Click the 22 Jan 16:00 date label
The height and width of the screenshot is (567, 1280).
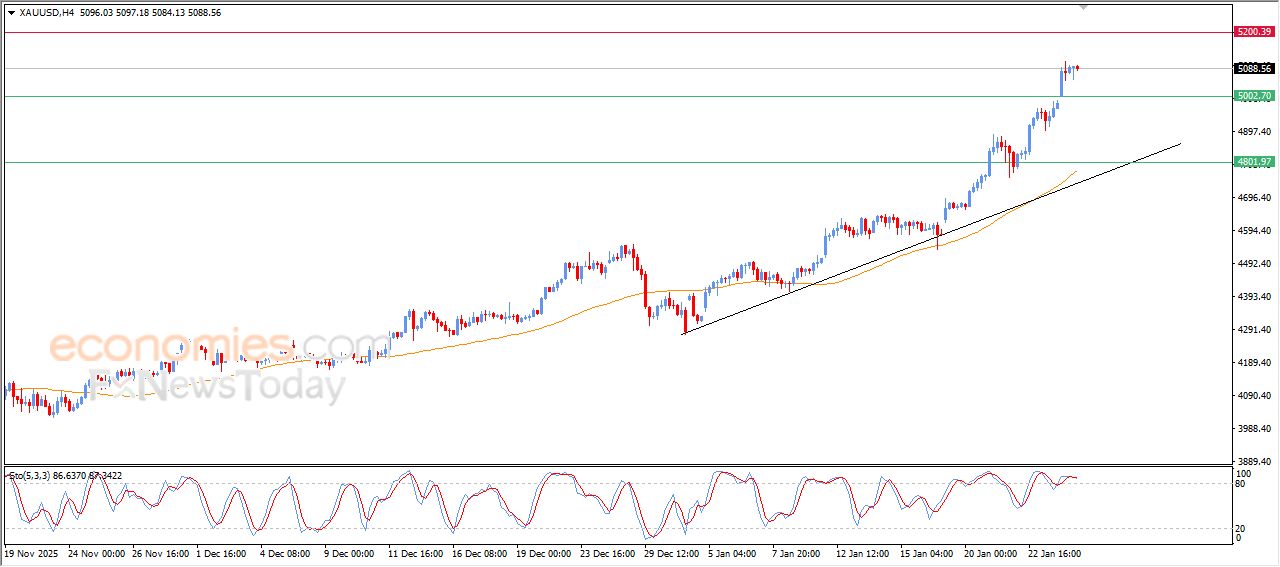(1054, 552)
